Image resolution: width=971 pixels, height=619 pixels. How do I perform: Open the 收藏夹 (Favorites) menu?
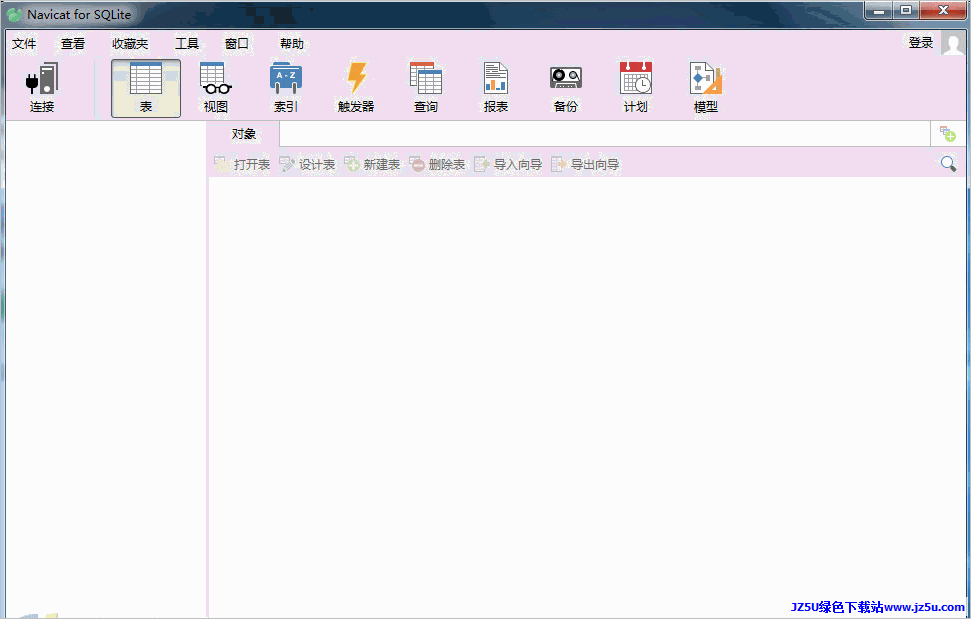click(x=130, y=43)
